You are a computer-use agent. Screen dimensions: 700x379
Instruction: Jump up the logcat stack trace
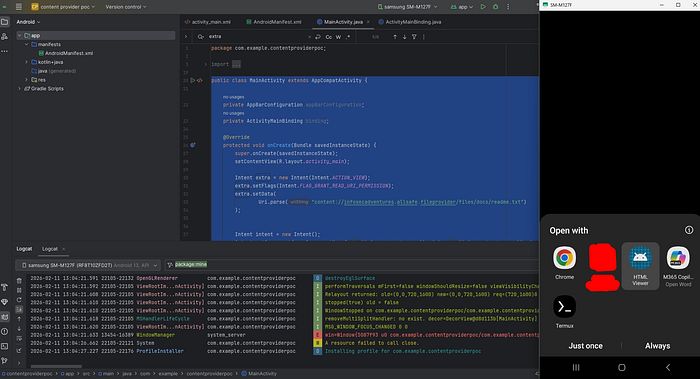pos(19,319)
